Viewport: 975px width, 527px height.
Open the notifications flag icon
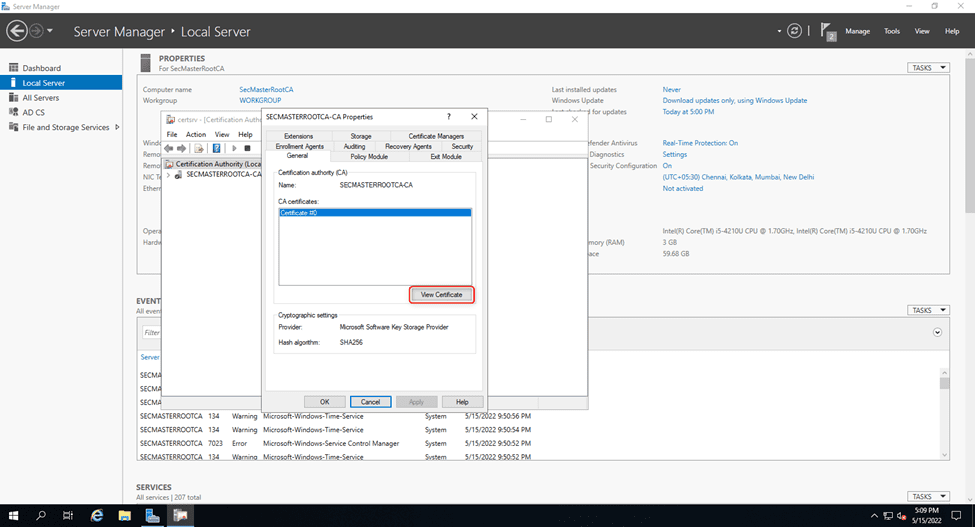click(x=828, y=31)
